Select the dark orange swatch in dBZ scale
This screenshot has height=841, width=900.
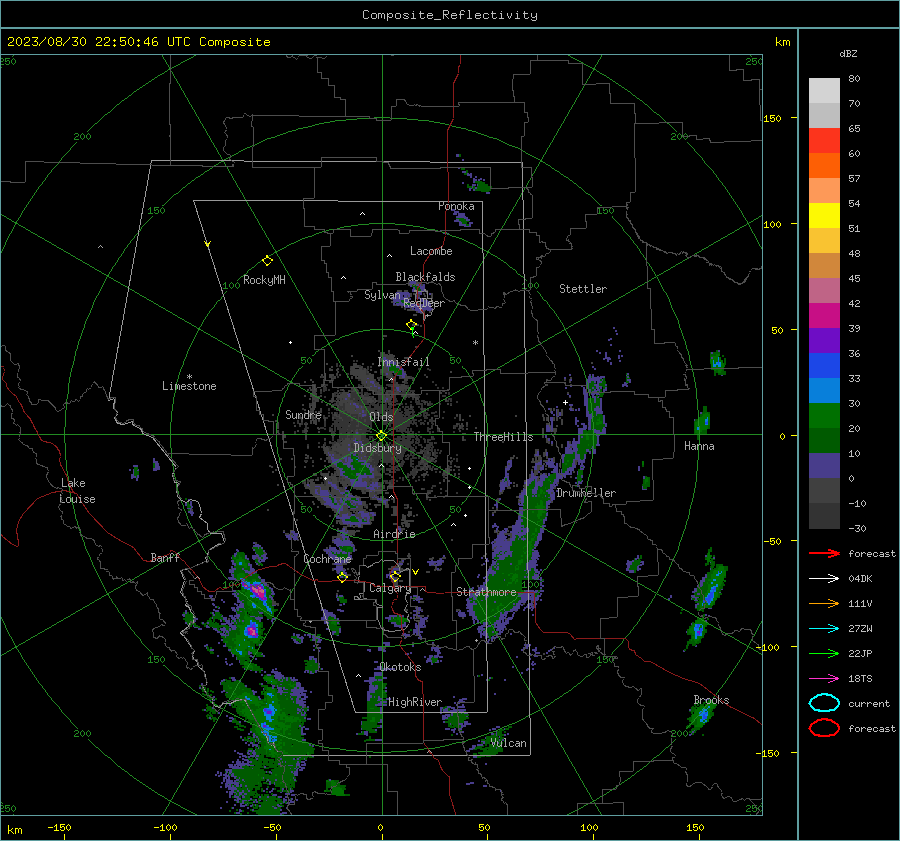[x=824, y=166]
